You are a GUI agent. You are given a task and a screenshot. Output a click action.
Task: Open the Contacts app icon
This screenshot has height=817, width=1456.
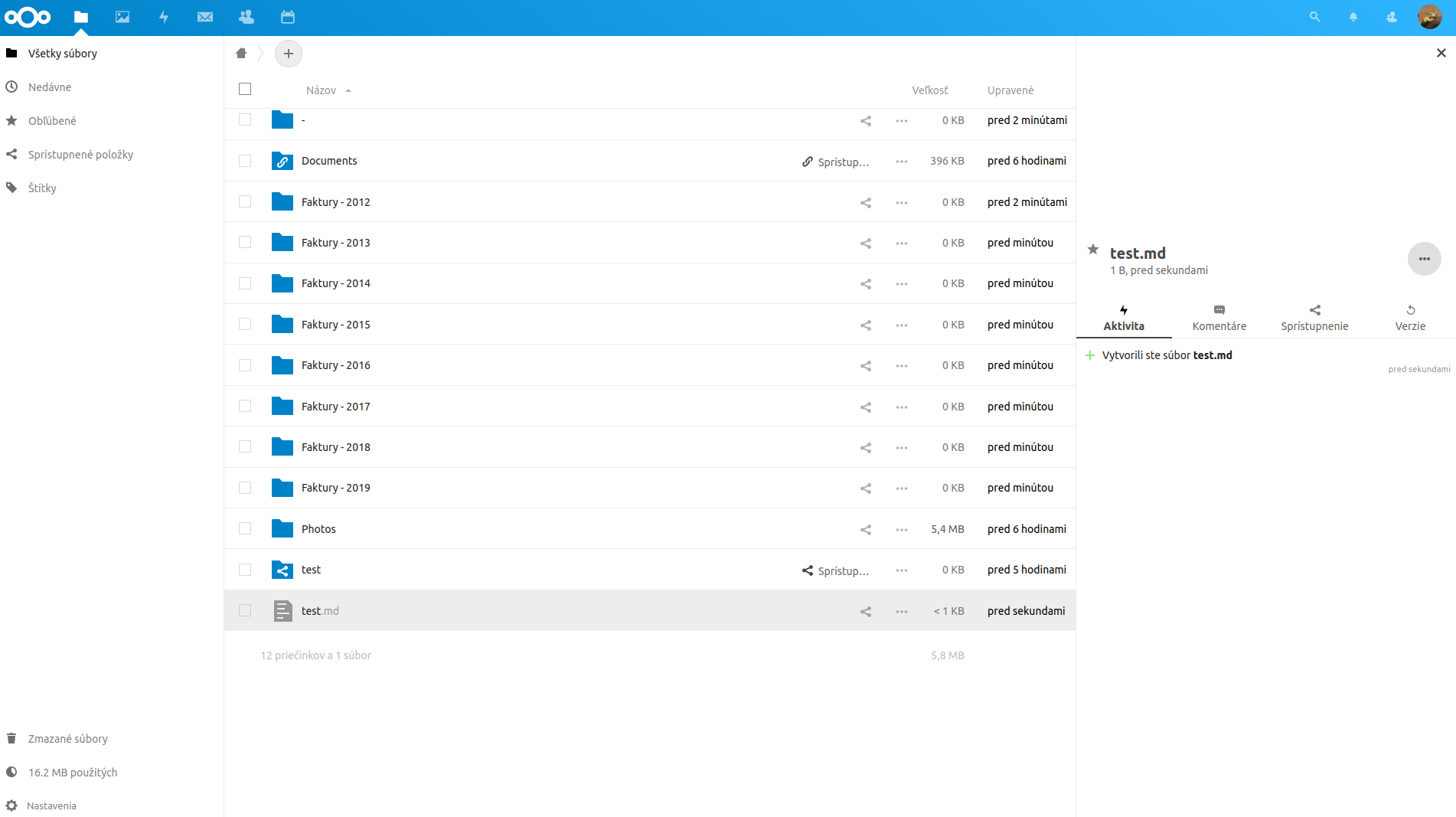pos(246,17)
